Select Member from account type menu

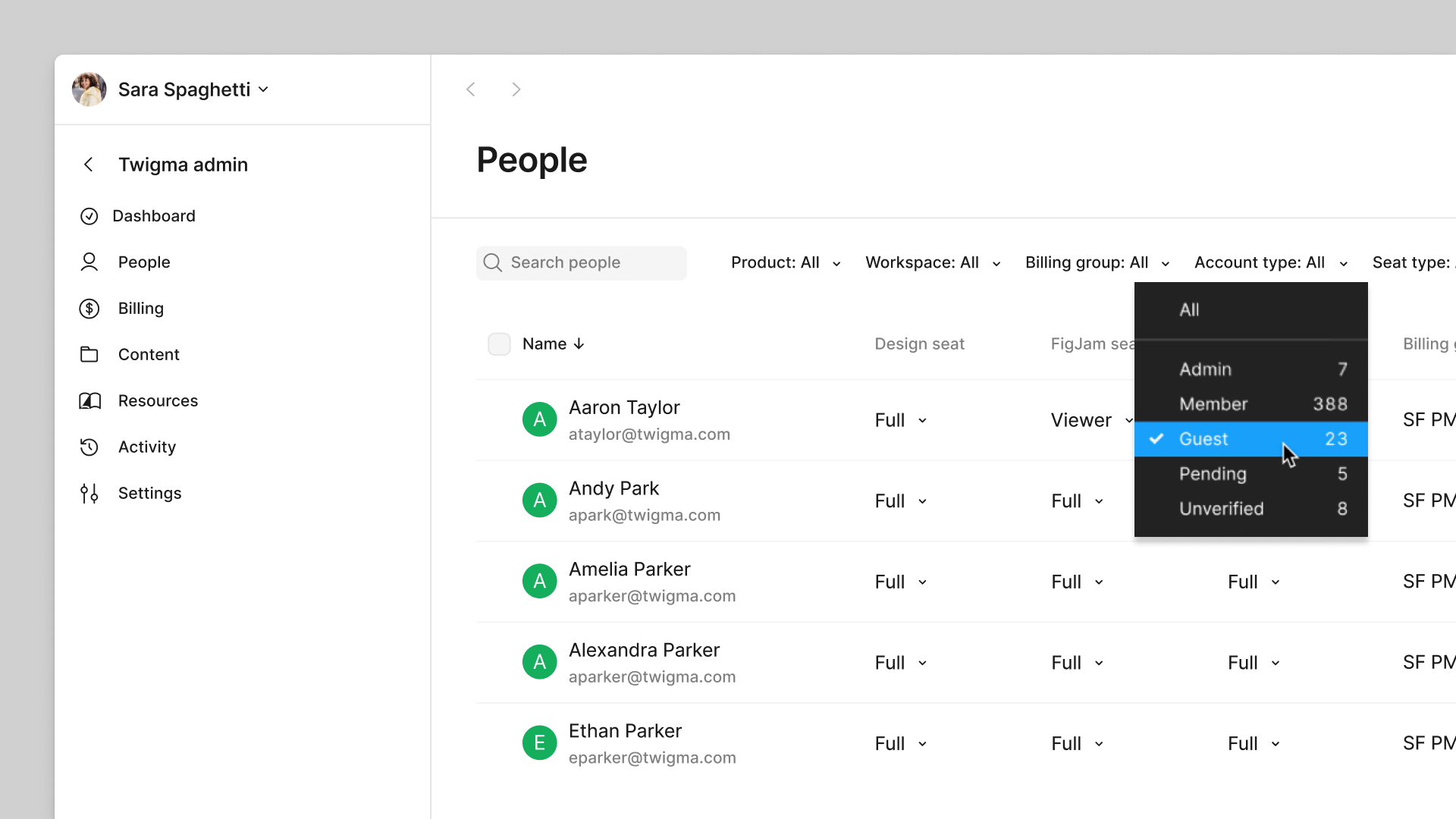1213,404
